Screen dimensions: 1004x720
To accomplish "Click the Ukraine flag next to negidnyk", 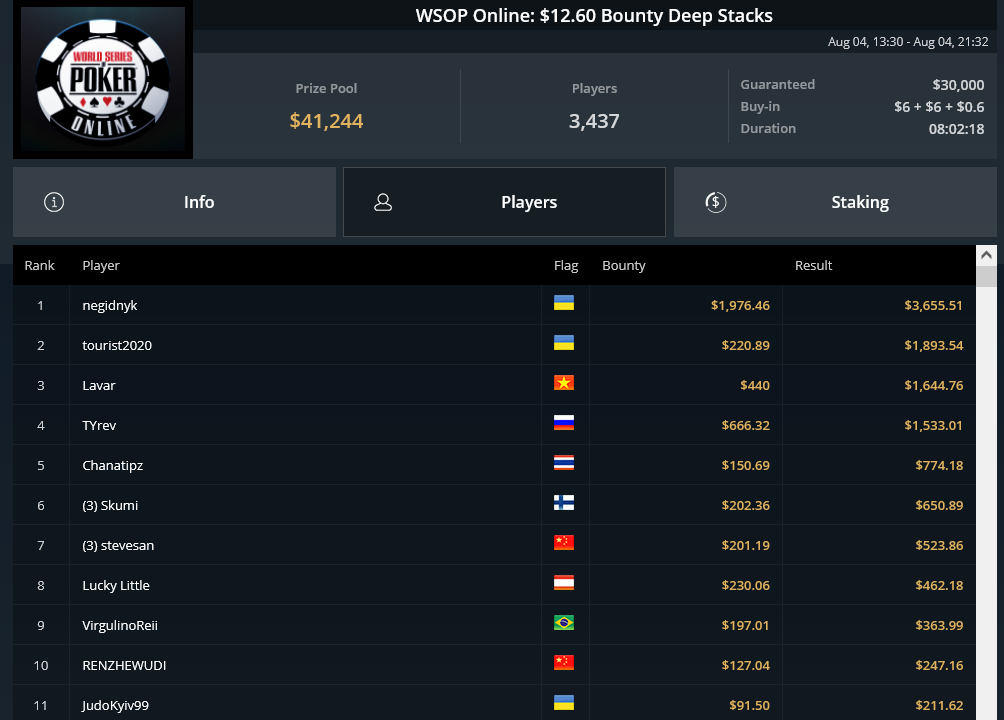I will point(563,303).
